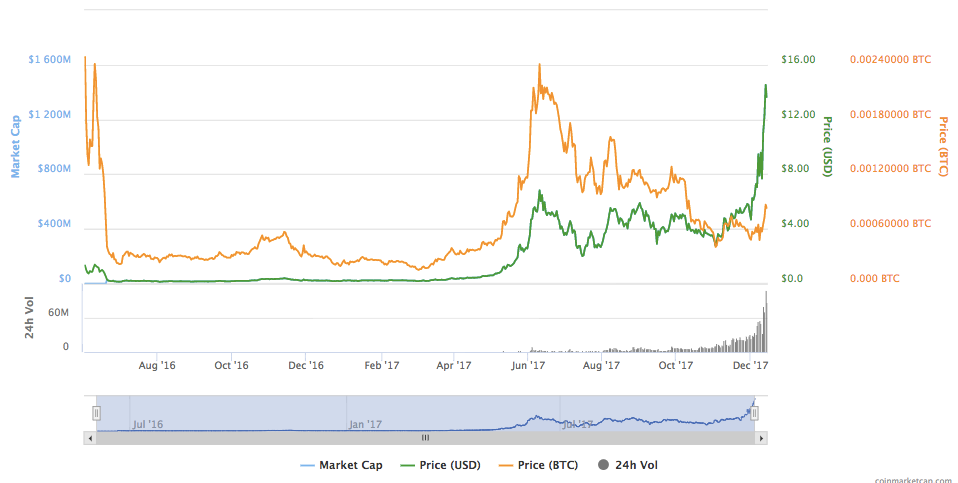Click the Price (BTC) axis title
Viewport: 958px width, 483px height.
(943, 147)
